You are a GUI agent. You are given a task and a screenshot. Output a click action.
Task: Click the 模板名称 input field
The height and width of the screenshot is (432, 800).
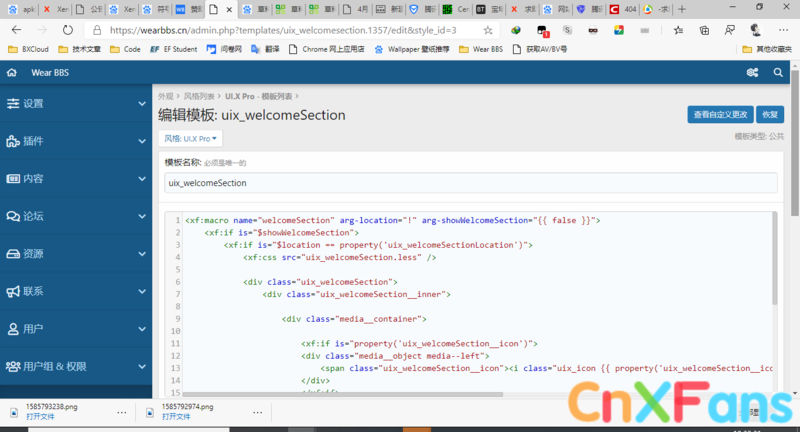click(x=470, y=183)
